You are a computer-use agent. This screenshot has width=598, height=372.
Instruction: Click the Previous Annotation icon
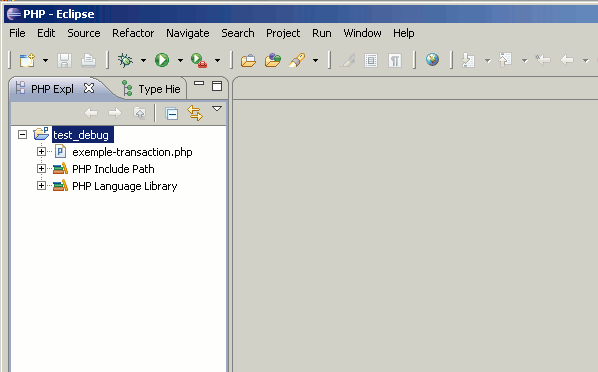(x=505, y=60)
